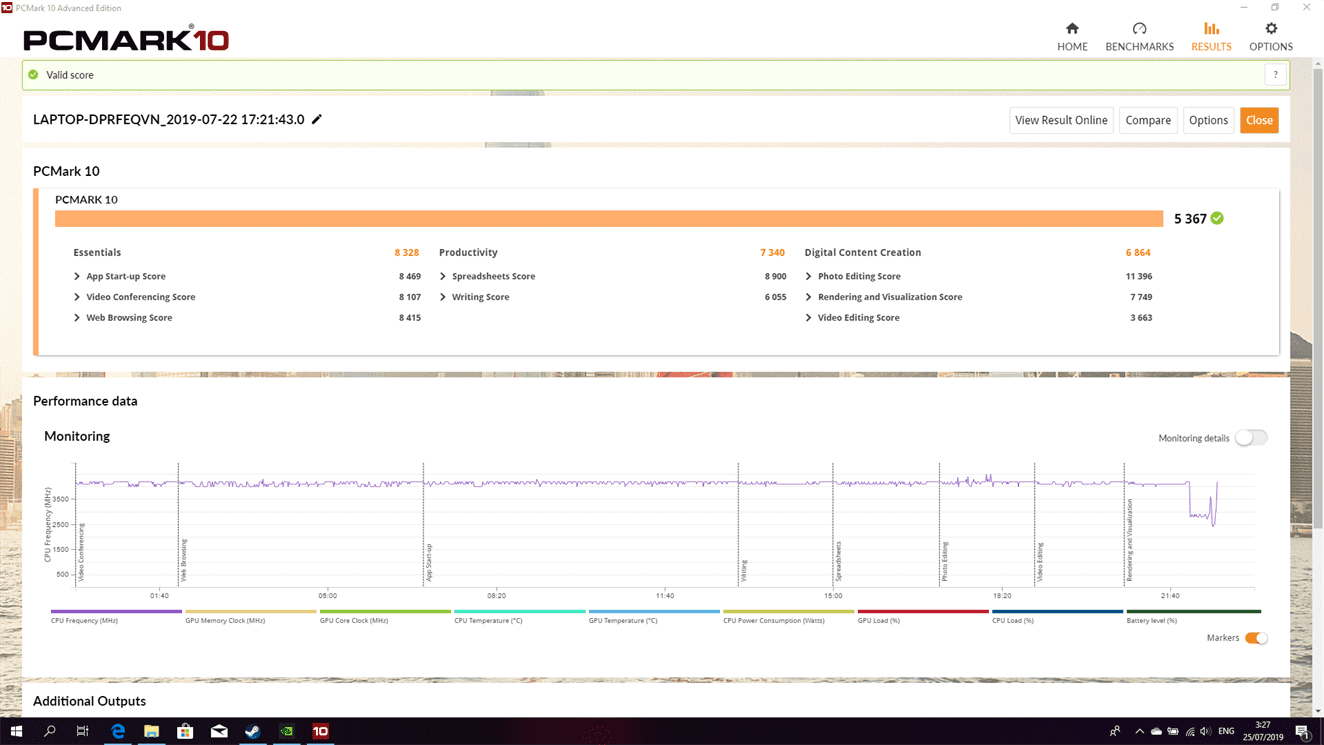Open the taskbar clock and date

click(x=1263, y=731)
